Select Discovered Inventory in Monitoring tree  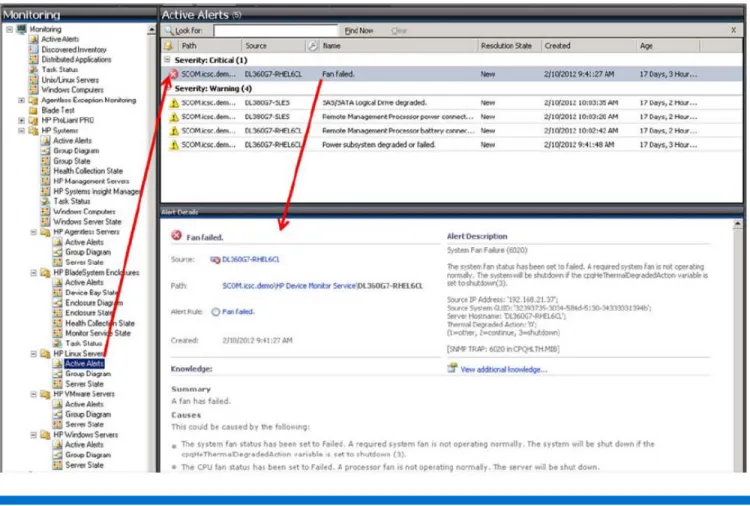[x=74, y=49]
